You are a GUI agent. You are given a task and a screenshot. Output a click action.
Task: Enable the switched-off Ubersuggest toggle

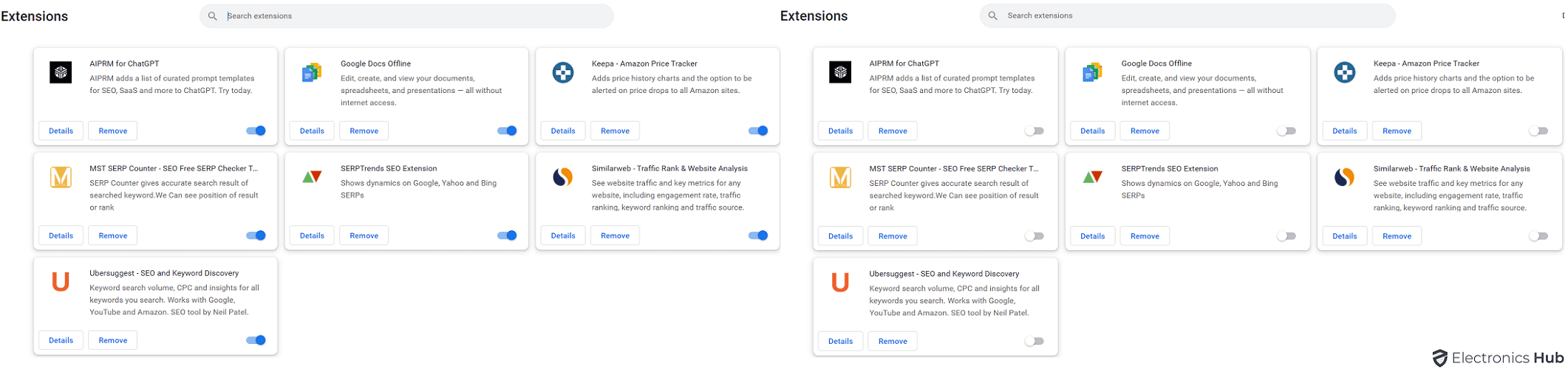point(1034,341)
